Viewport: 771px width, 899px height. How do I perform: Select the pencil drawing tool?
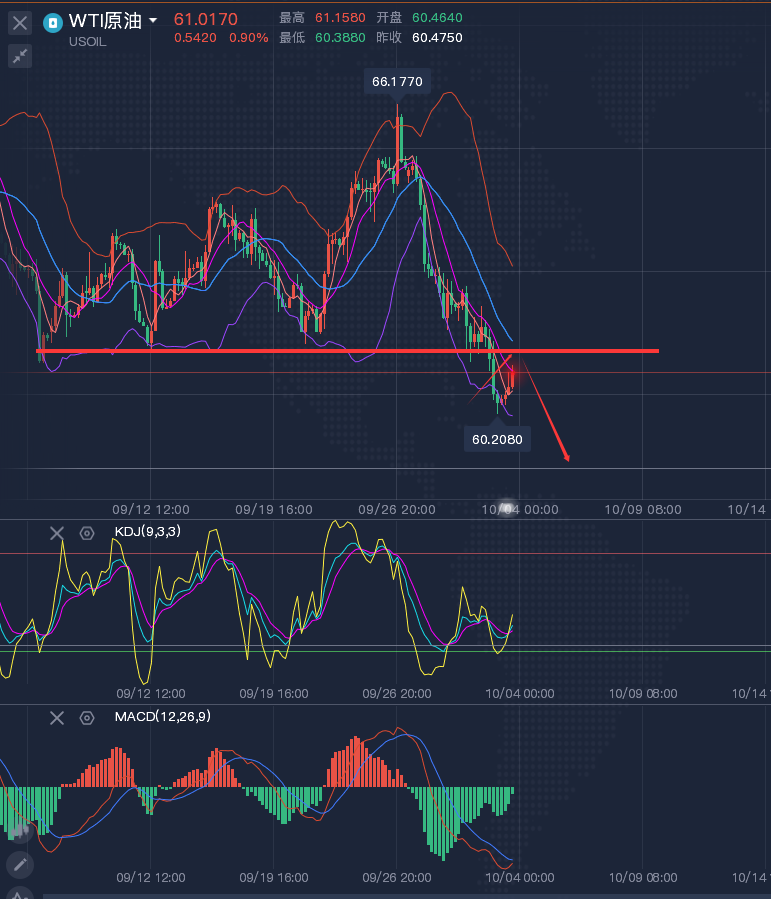pos(20,865)
